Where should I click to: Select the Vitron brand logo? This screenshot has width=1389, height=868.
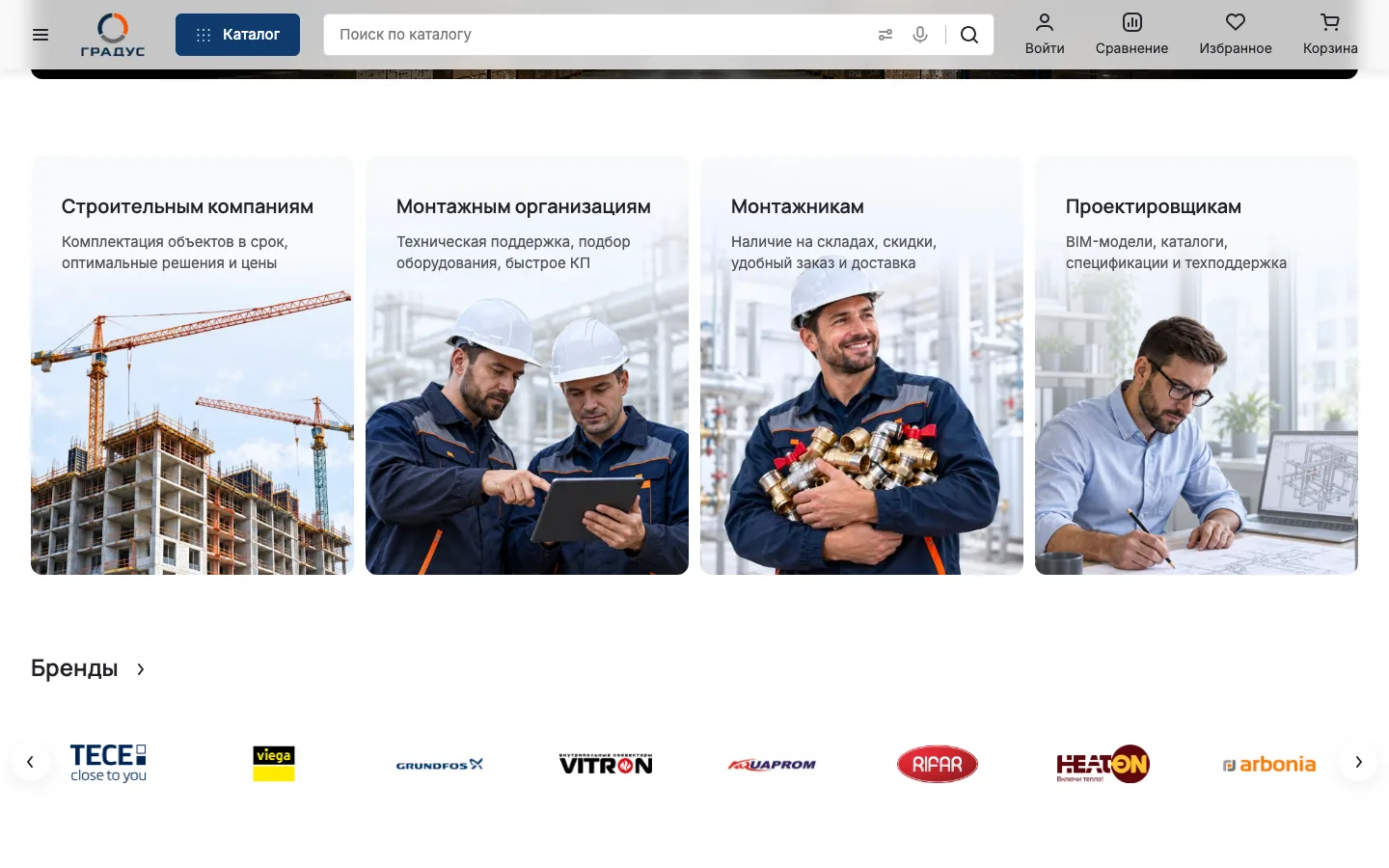pos(606,764)
